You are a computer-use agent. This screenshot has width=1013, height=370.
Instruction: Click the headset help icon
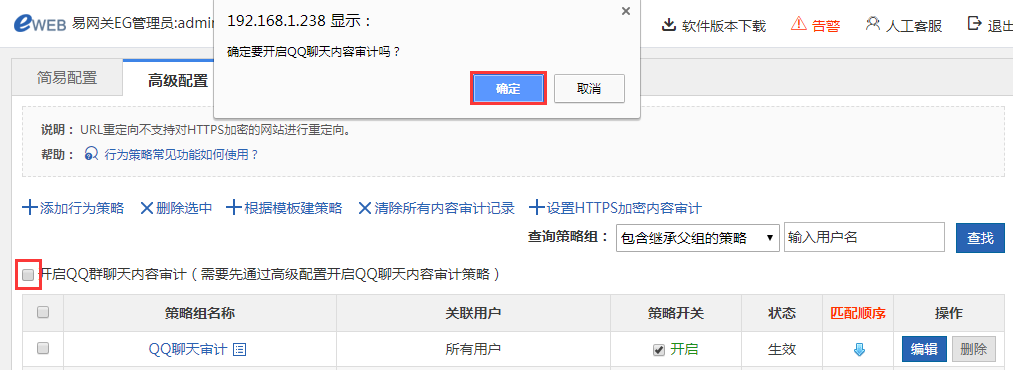(x=92, y=155)
